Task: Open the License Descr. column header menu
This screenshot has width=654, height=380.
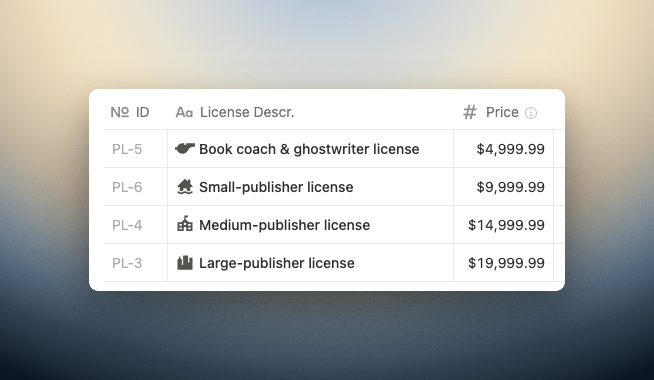Action: click(x=310, y=112)
